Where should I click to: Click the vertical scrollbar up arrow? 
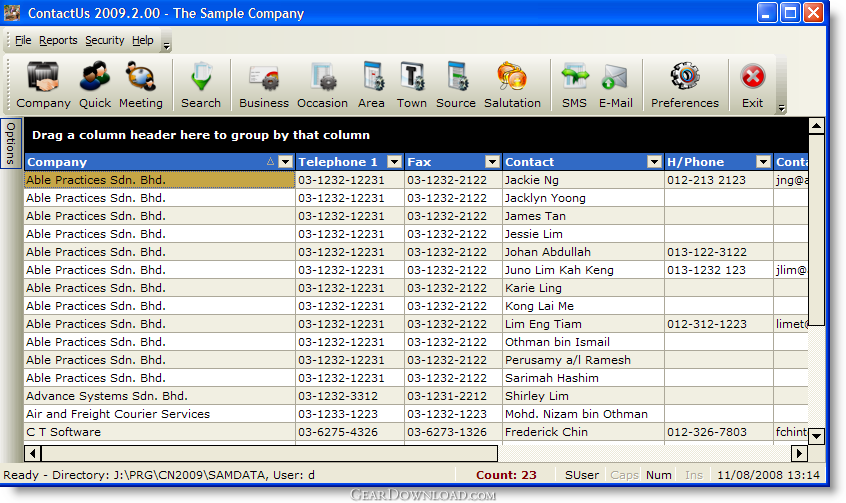[816, 126]
